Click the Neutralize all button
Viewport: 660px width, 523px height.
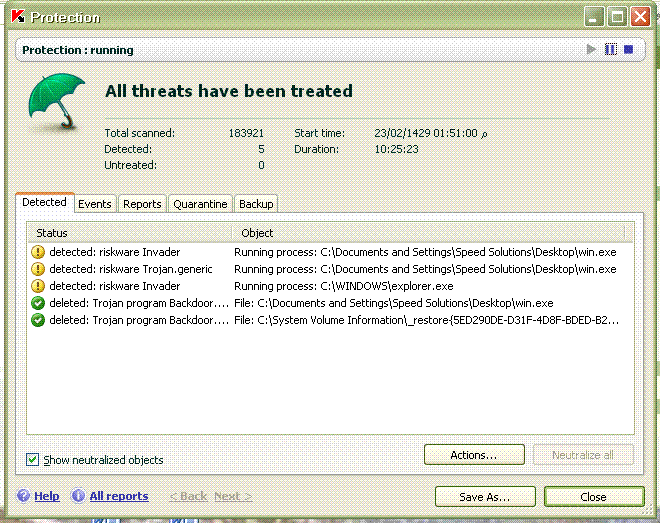tap(583, 455)
